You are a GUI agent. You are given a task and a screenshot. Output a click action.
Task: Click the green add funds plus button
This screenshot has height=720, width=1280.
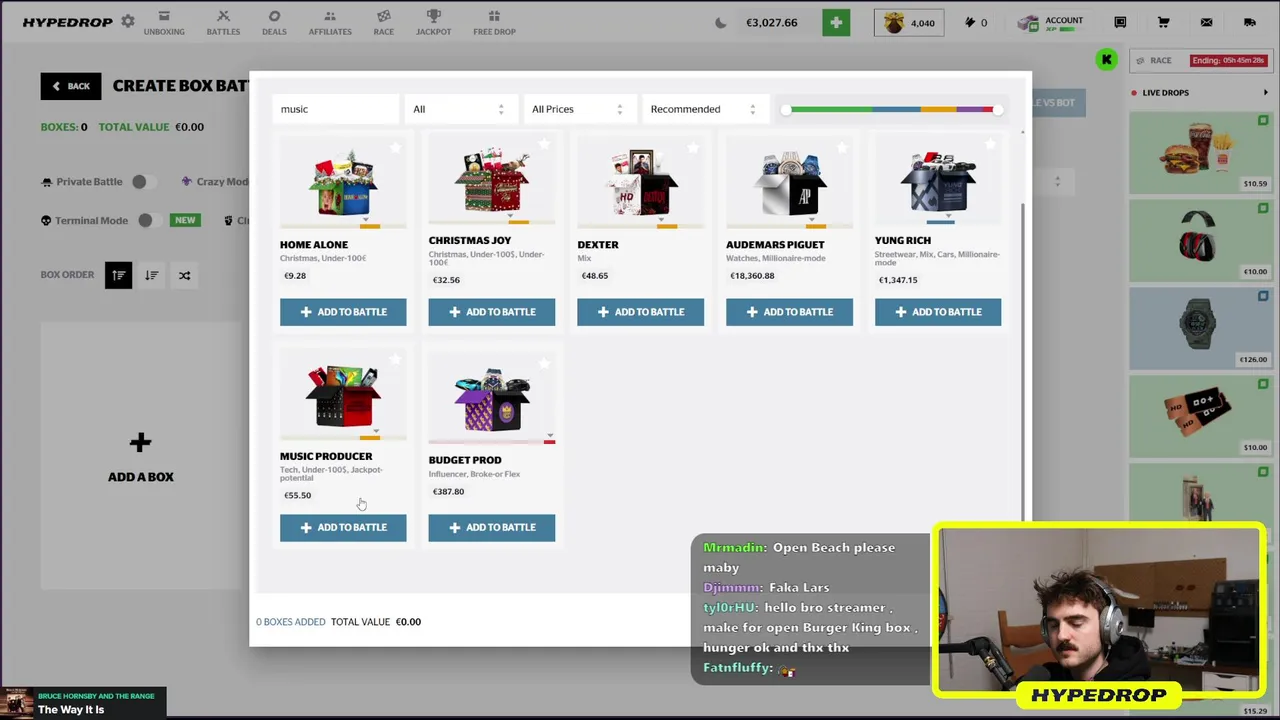coord(836,22)
